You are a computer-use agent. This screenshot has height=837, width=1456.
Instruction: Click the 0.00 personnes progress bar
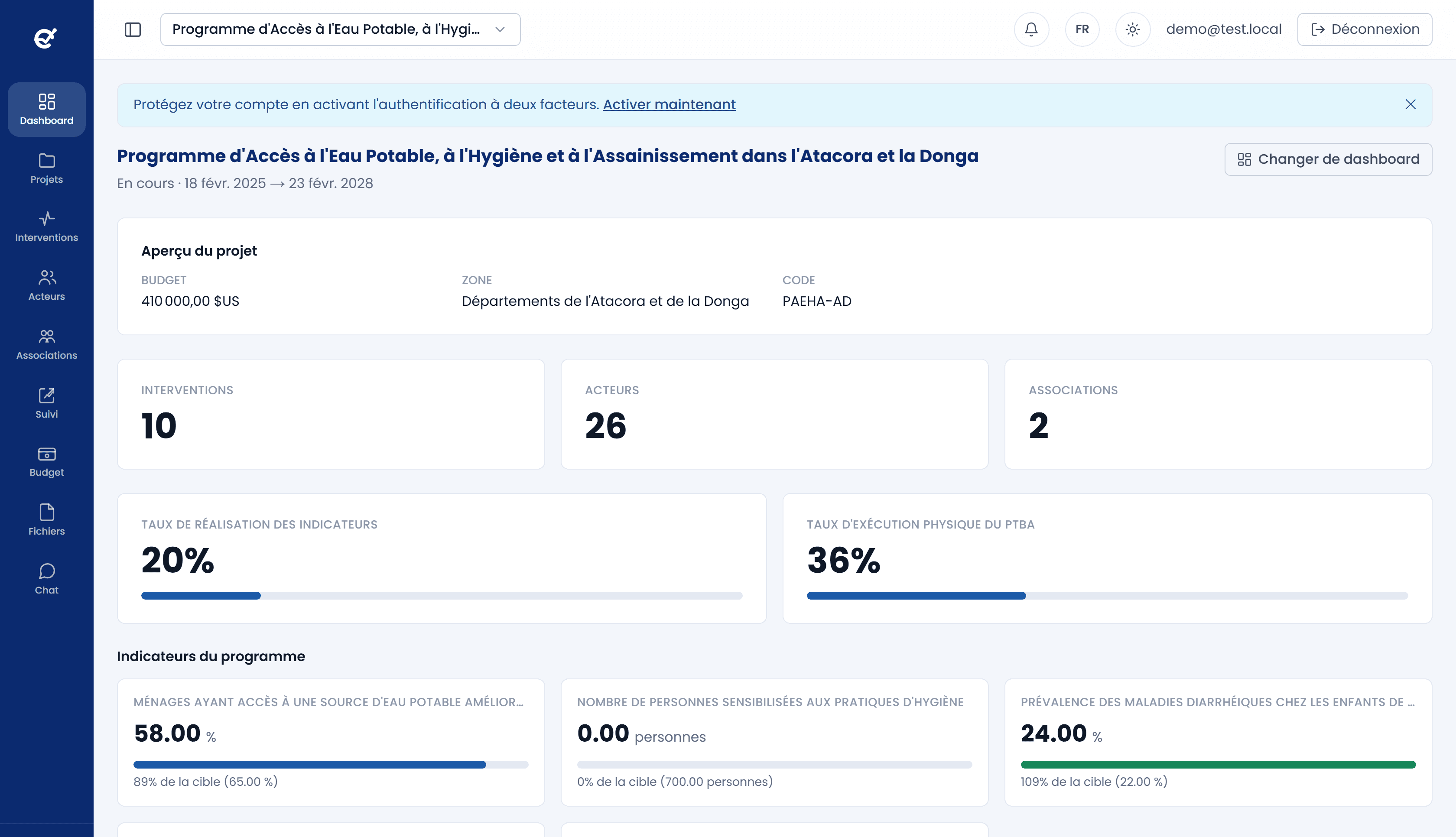(774, 765)
